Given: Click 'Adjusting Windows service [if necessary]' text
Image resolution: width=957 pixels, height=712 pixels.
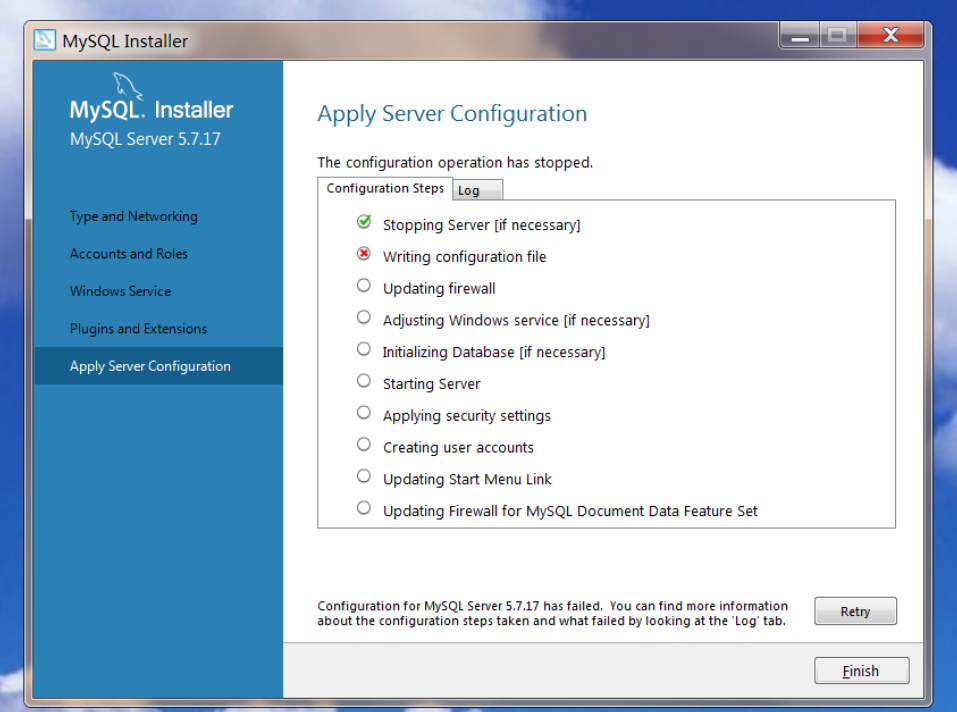Looking at the screenshot, I should click(516, 320).
